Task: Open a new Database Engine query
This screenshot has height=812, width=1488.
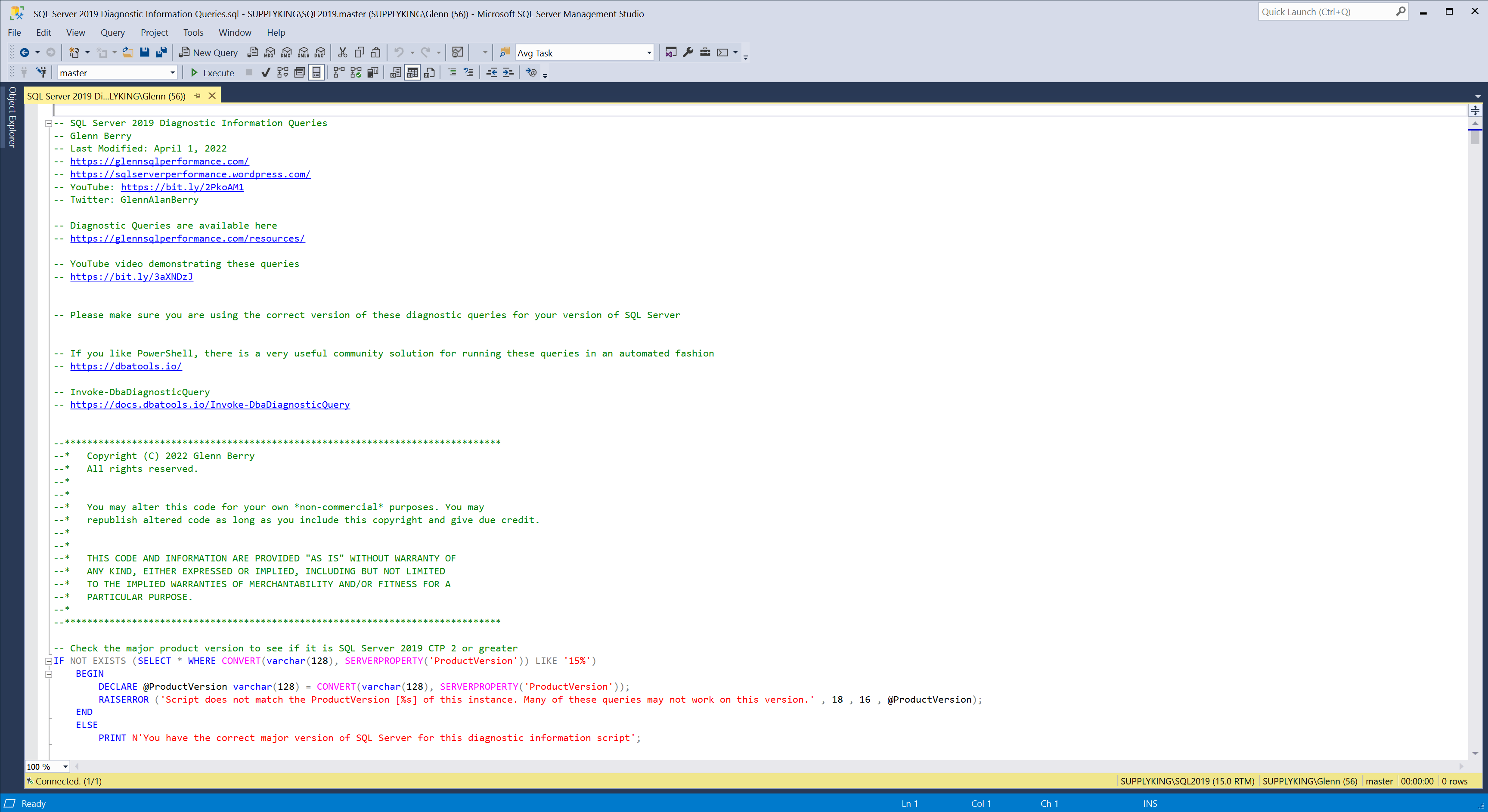Action: coord(252,53)
